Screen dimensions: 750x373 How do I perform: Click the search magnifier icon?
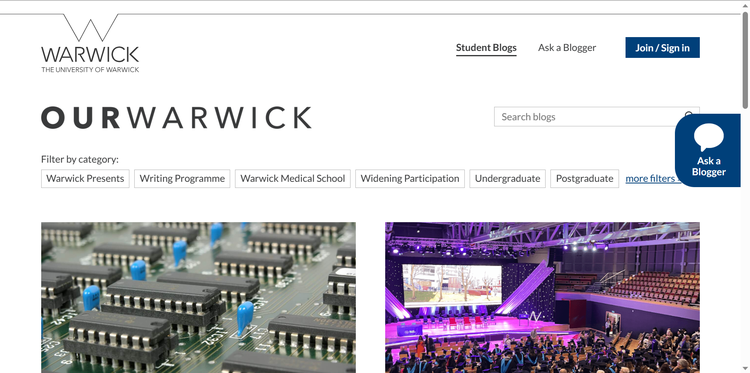(689, 116)
